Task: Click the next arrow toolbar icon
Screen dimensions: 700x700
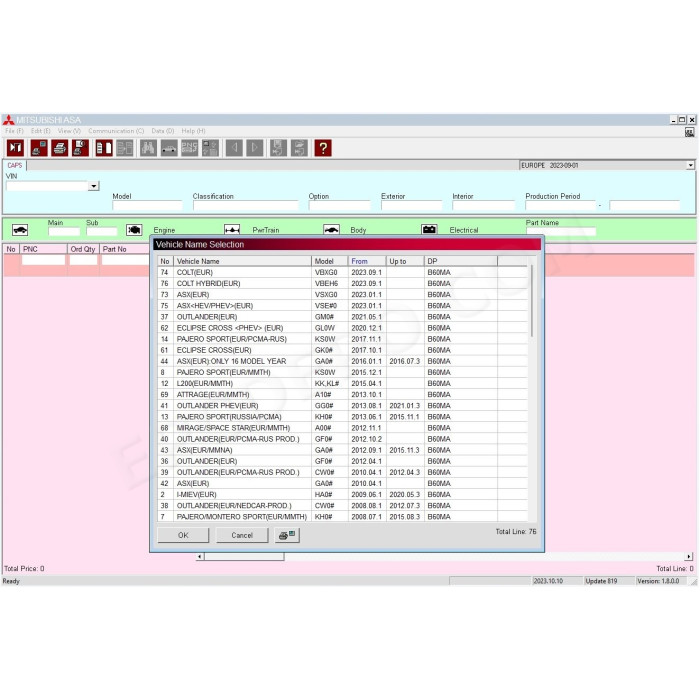Action: click(x=255, y=148)
